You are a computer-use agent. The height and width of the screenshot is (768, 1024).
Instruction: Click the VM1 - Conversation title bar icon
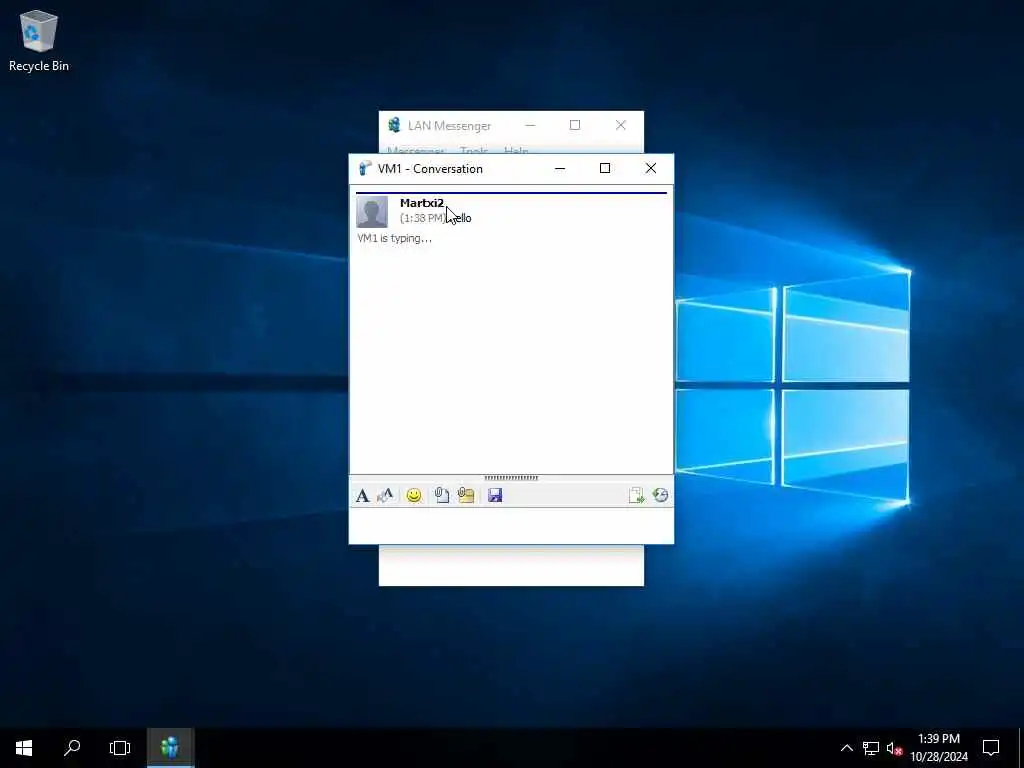(x=365, y=168)
